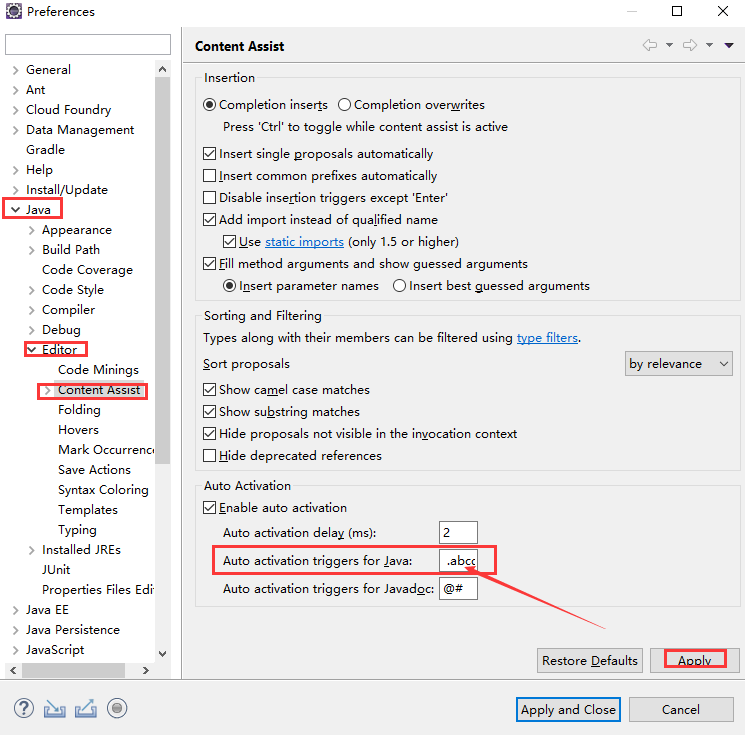This screenshot has width=745, height=735.
Task: Click the tree vertical scrollbar thumb
Action: [162, 270]
